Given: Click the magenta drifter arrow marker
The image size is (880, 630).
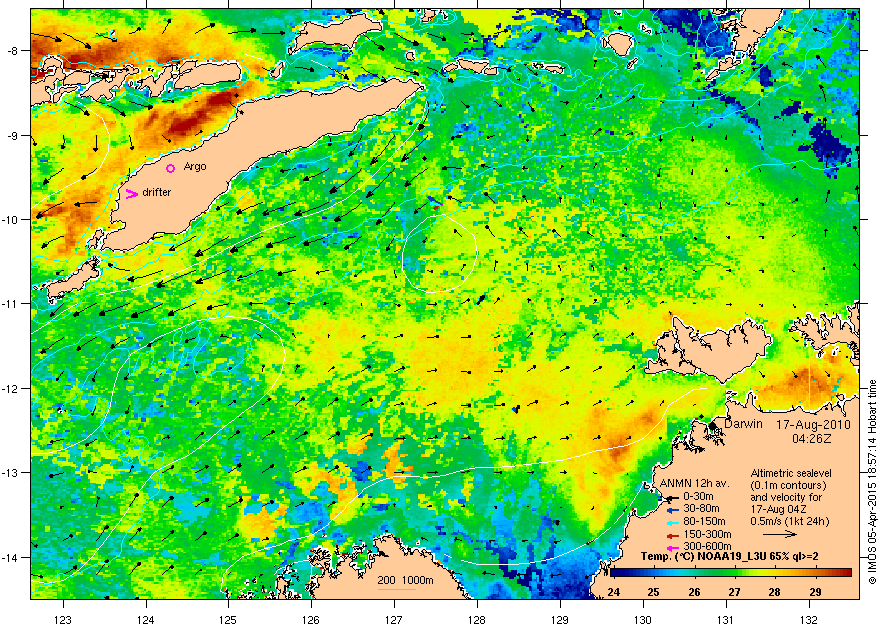Looking at the screenshot, I should click(x=131, y=194).
